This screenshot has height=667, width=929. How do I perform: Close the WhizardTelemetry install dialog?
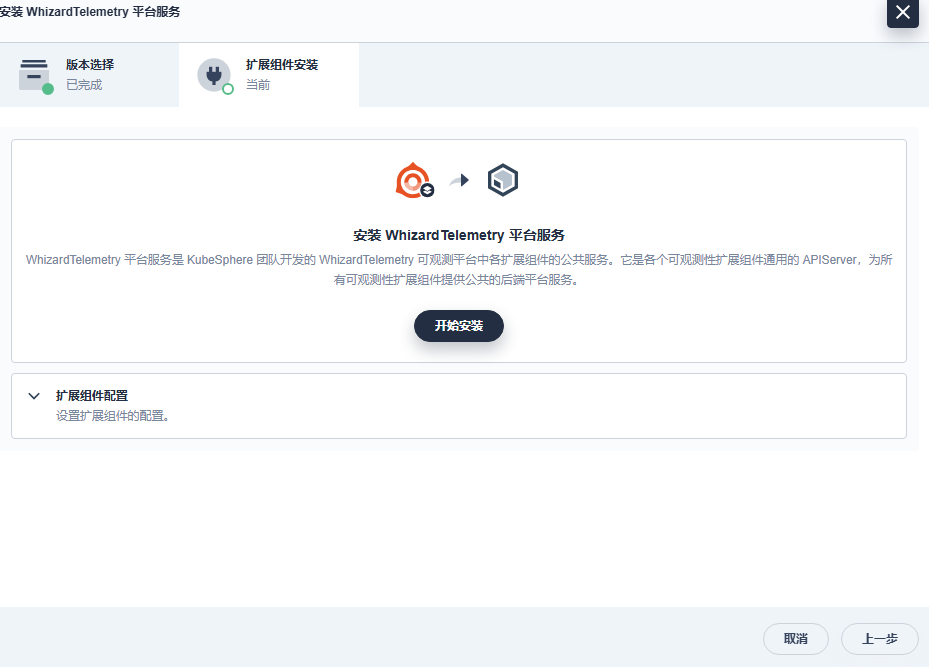[x=902, y=12]
